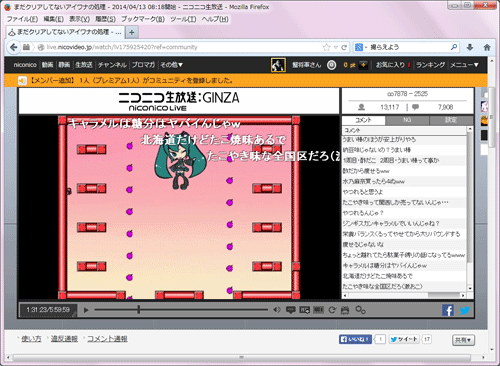Open the チャンネル link in the header
This screenshot has height=366, width=500.
click(x=112, y=65)
